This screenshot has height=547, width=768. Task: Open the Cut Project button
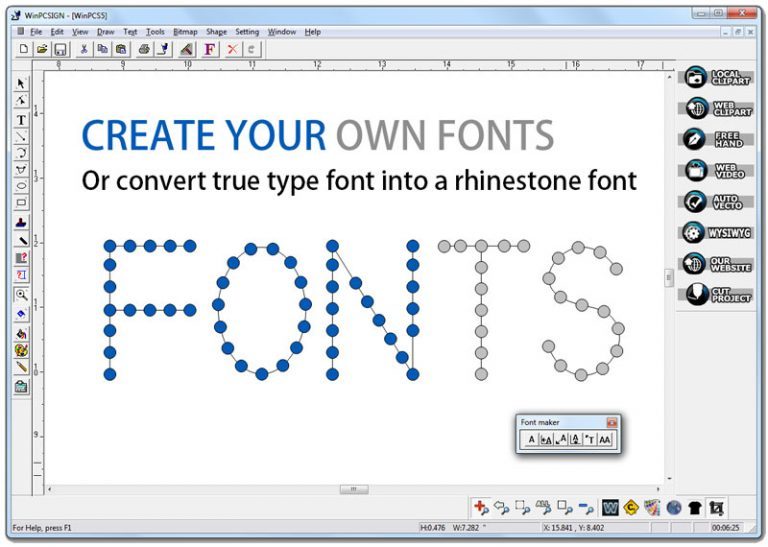click(x=716, y=294)
